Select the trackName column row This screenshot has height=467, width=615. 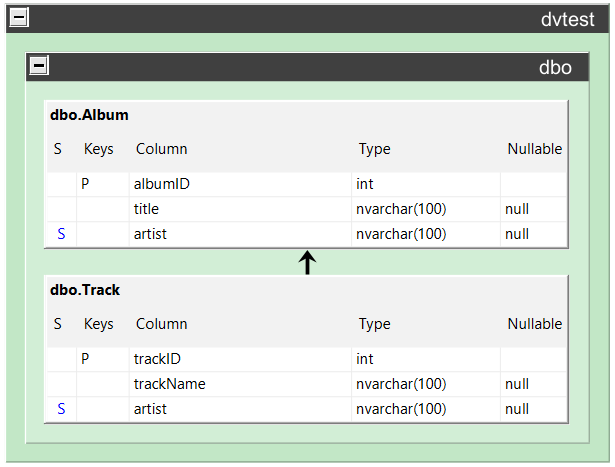click(307, 384)
